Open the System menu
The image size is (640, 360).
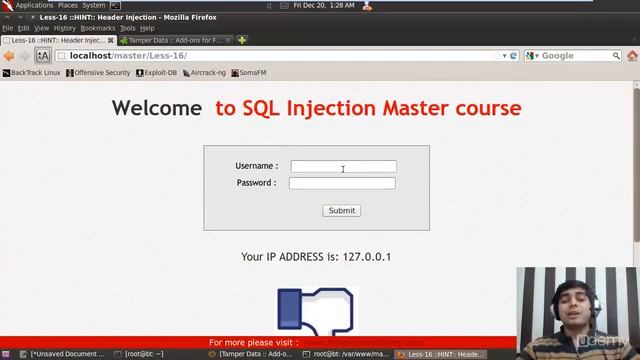point(94,5)
